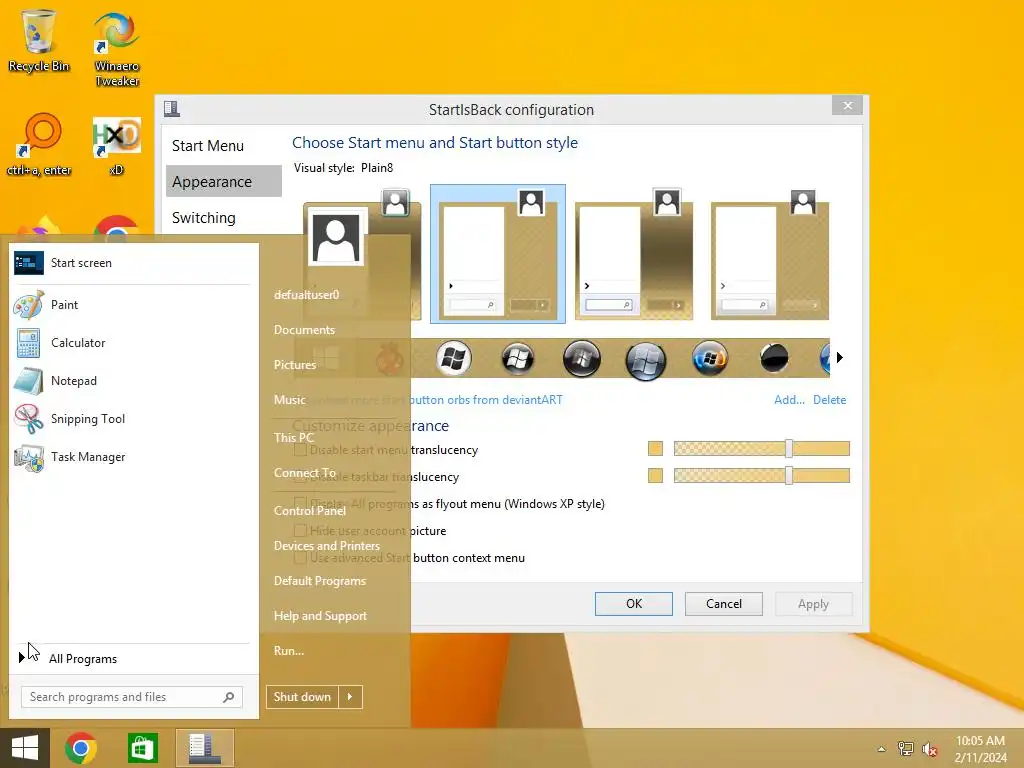
Task: Open Recycle Bin desktop icon
Action: point(39,40)
